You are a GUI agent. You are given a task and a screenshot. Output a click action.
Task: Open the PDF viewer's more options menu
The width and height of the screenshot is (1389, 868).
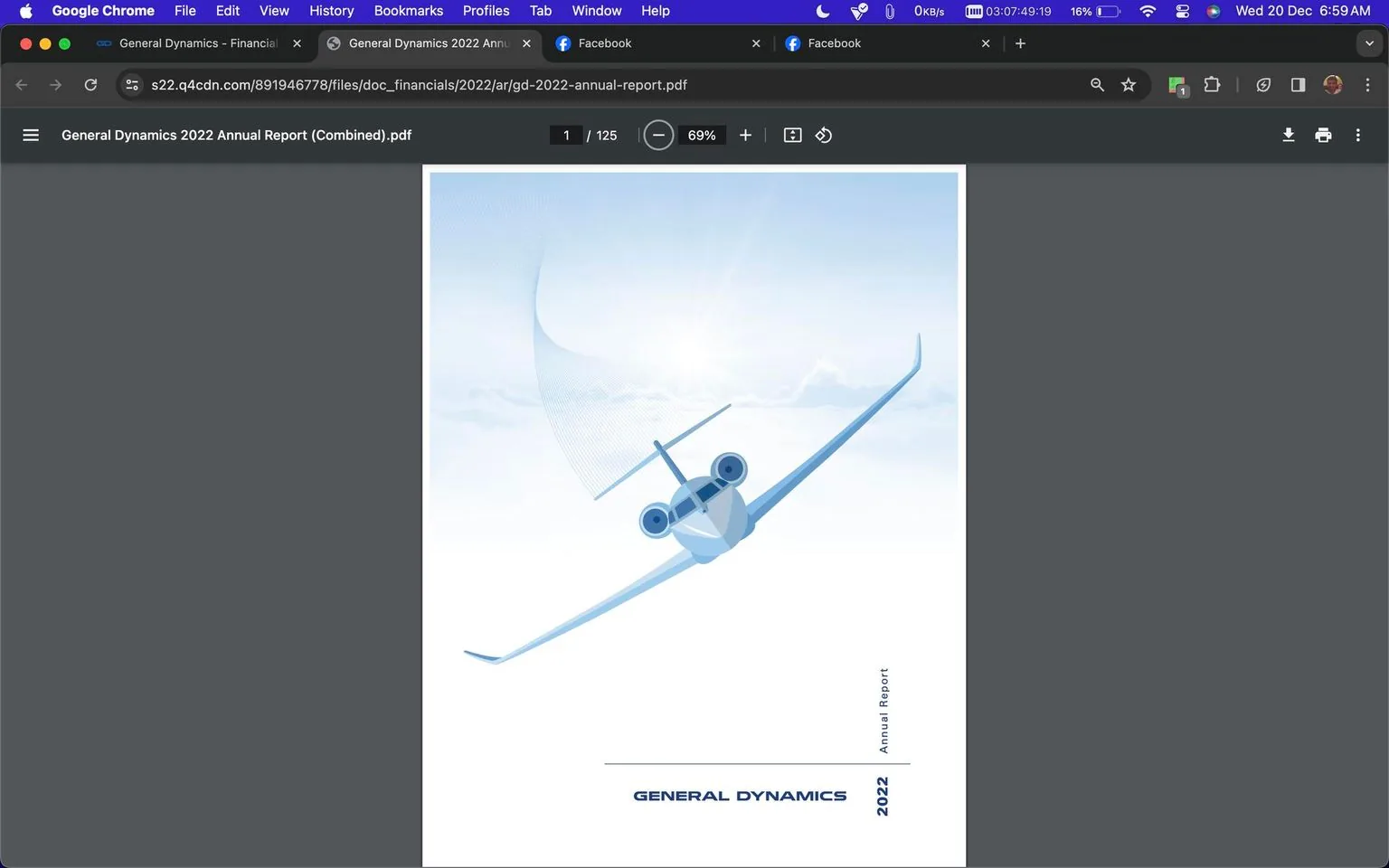coord(1357,134)
